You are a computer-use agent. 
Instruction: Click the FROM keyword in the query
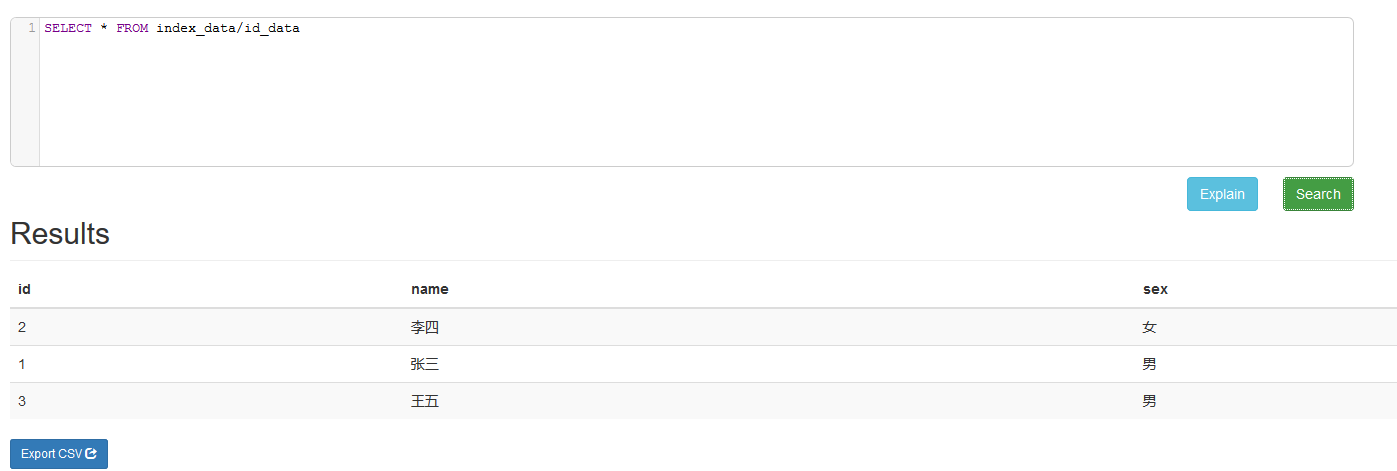click(132, 28)
